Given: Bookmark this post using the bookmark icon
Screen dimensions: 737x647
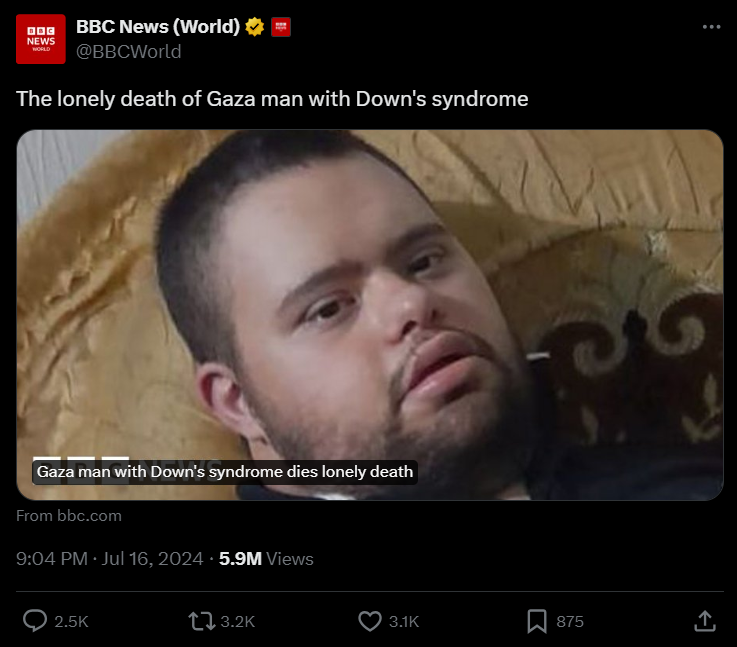Looking at the screenshot, I should 537,621.
